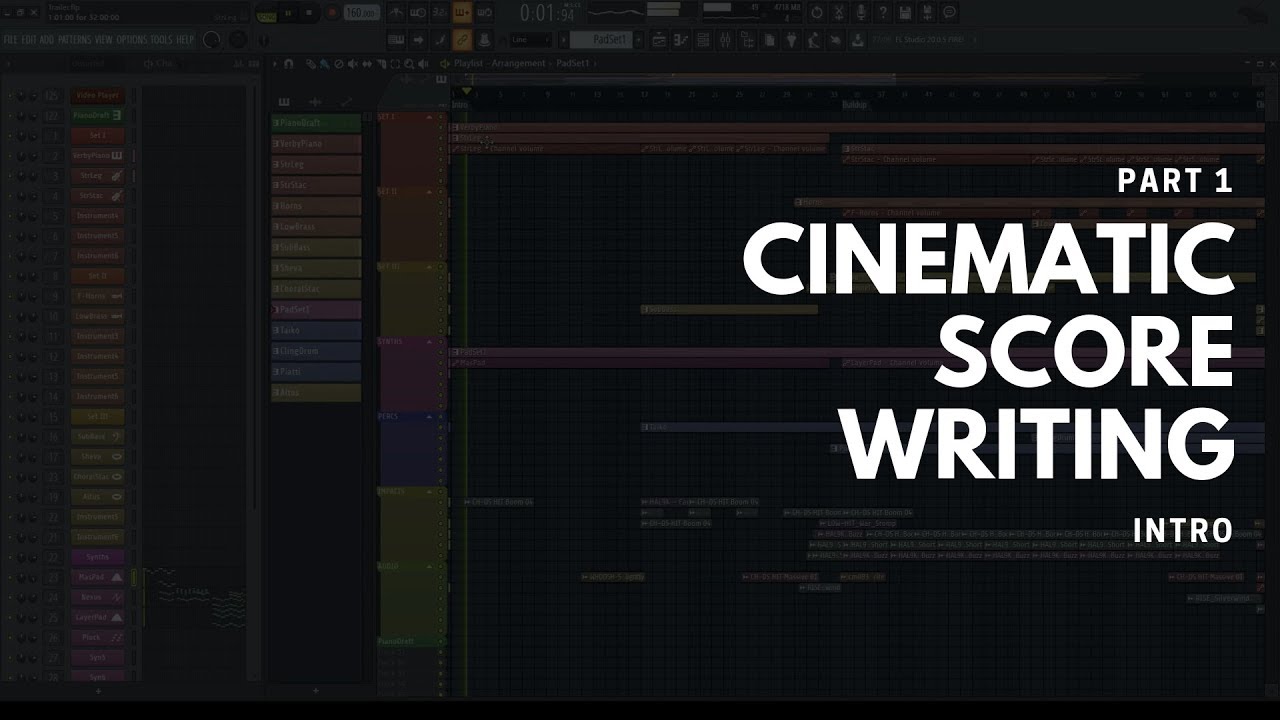Toggle the metronome icon
Screen dimensions: 1280x720
[396, 13]
